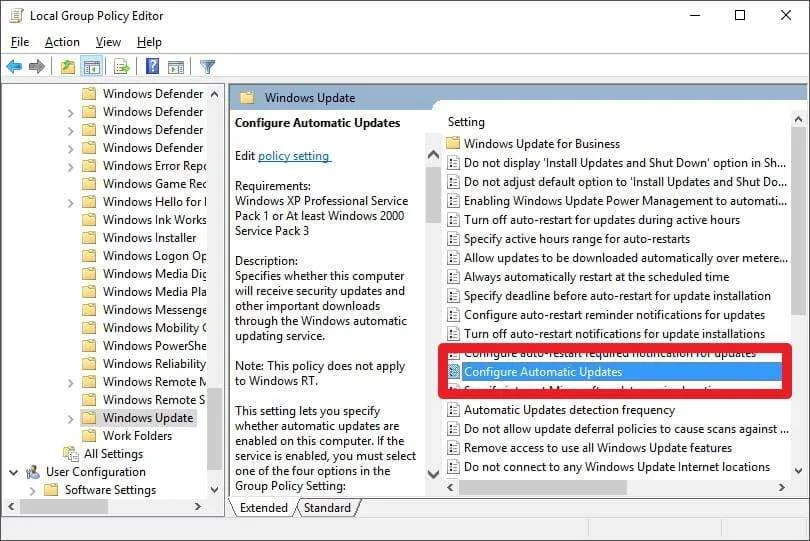Expand the fourth Windows Defender tree node
The image size is (810, 541).
[71, 149]
